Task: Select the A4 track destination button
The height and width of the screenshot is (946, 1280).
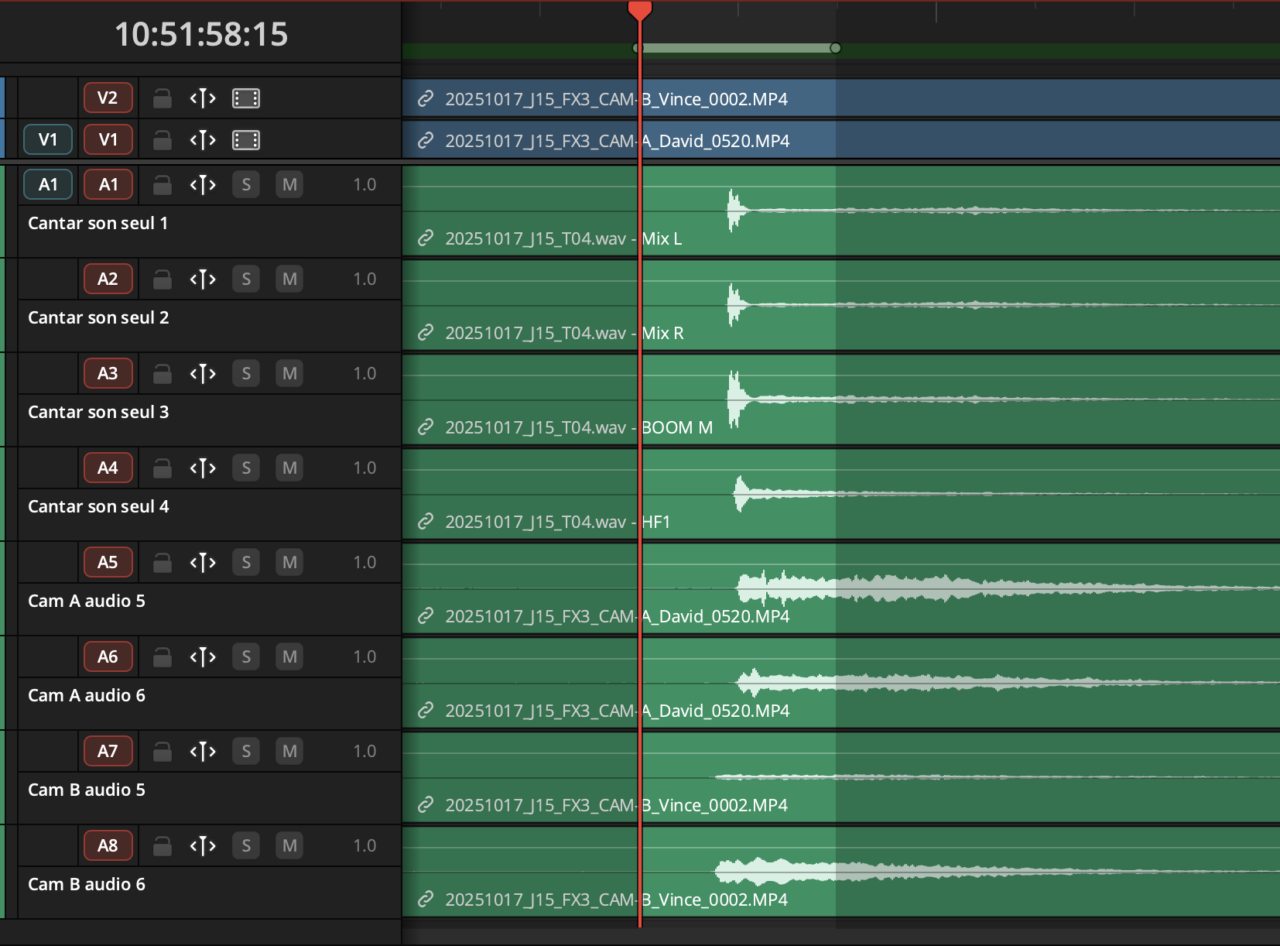Action: [x=108, y=468]
